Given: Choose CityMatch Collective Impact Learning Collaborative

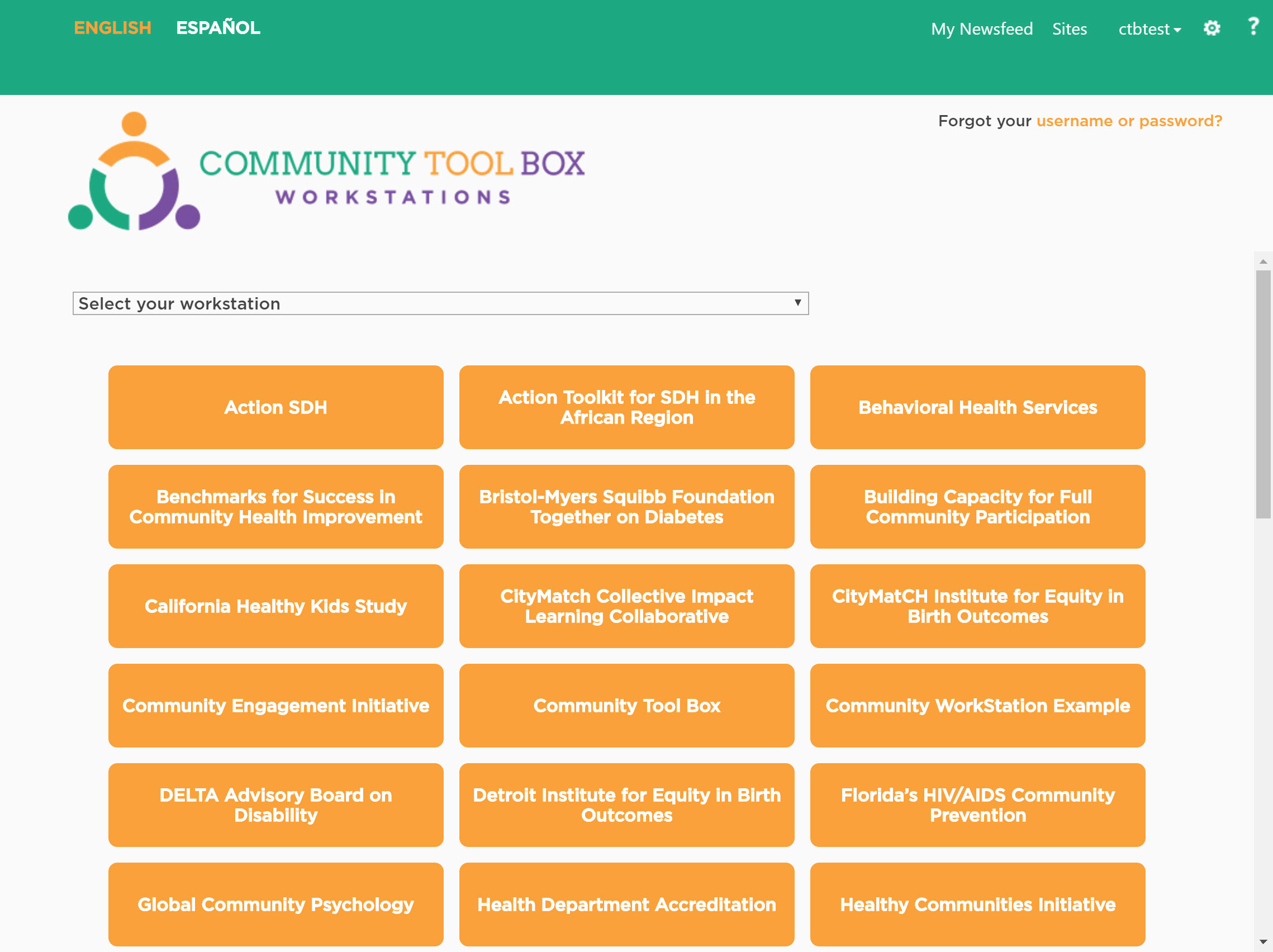Looking at the screenshot, I should pos(626,606).
